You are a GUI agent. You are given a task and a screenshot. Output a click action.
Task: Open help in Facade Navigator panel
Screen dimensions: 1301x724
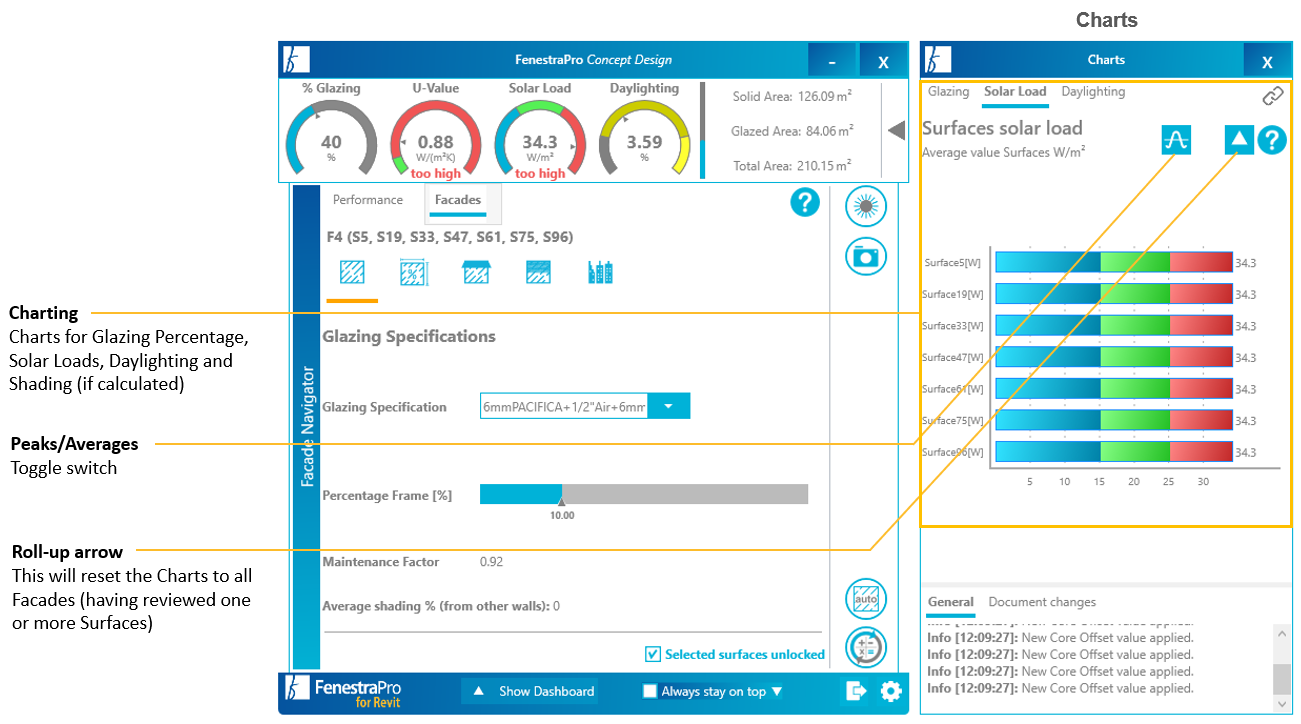tap(805, 202)
